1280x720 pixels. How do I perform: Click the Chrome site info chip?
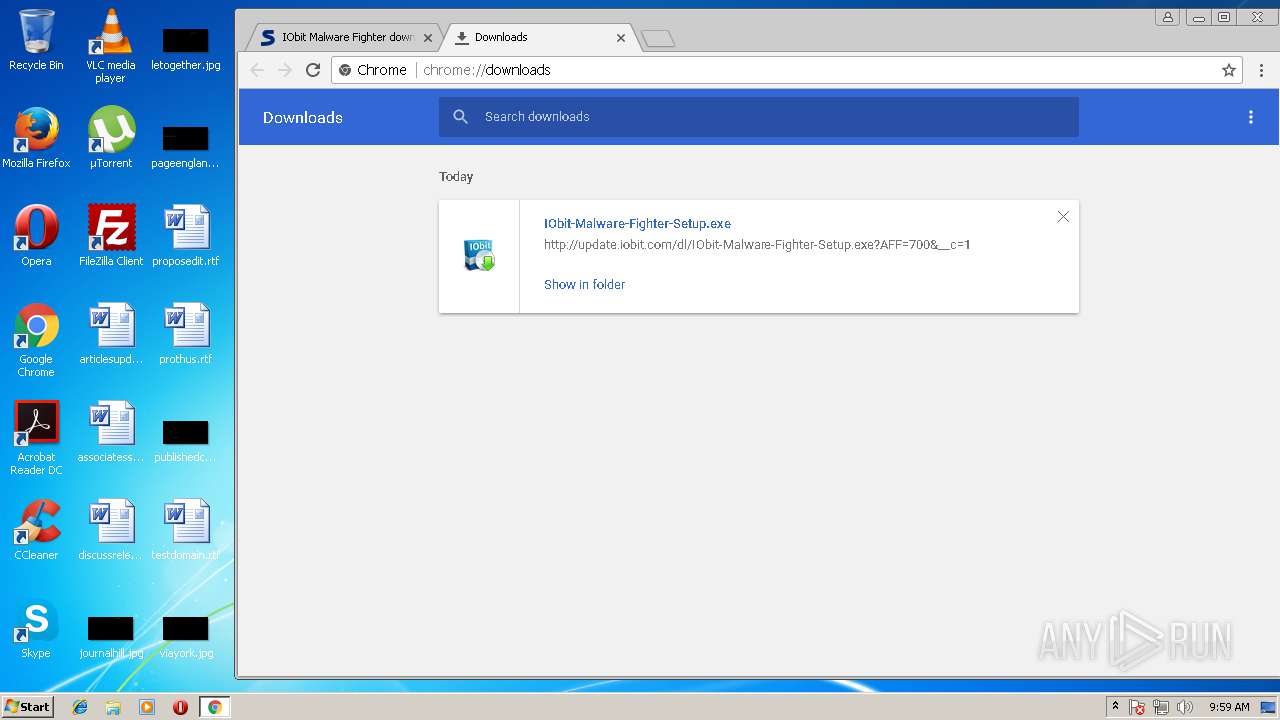click(x=373, y=70)
